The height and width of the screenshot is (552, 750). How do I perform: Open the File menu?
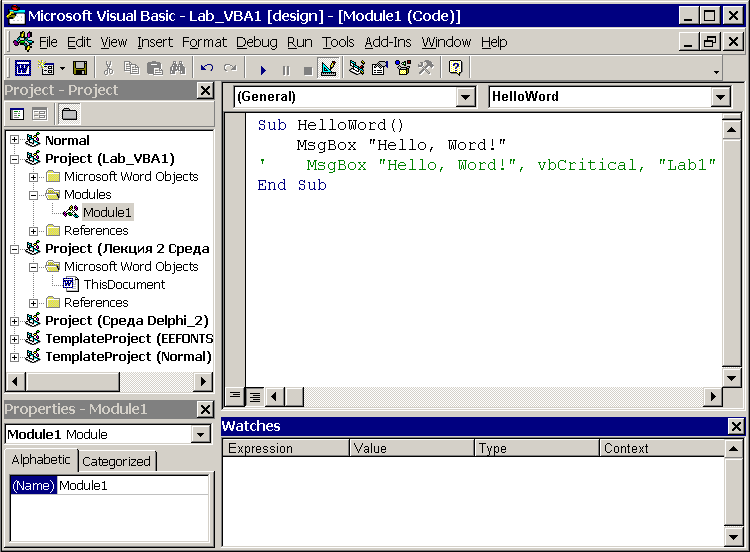click(x=48, y=42)
